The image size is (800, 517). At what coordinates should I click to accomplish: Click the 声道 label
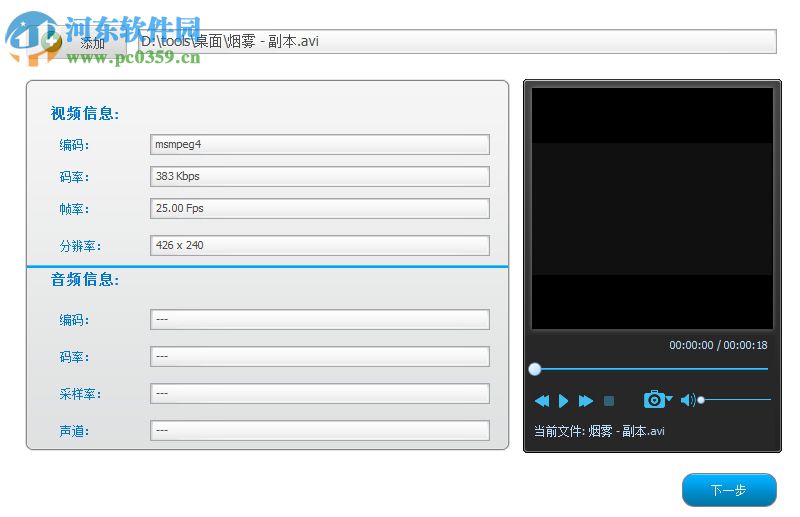click(x=74, y=431)
